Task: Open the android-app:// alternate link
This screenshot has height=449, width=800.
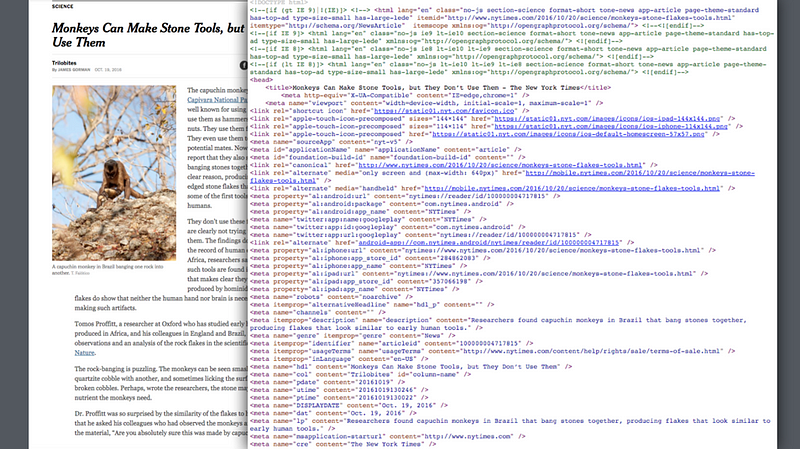Action: (489, 242)
